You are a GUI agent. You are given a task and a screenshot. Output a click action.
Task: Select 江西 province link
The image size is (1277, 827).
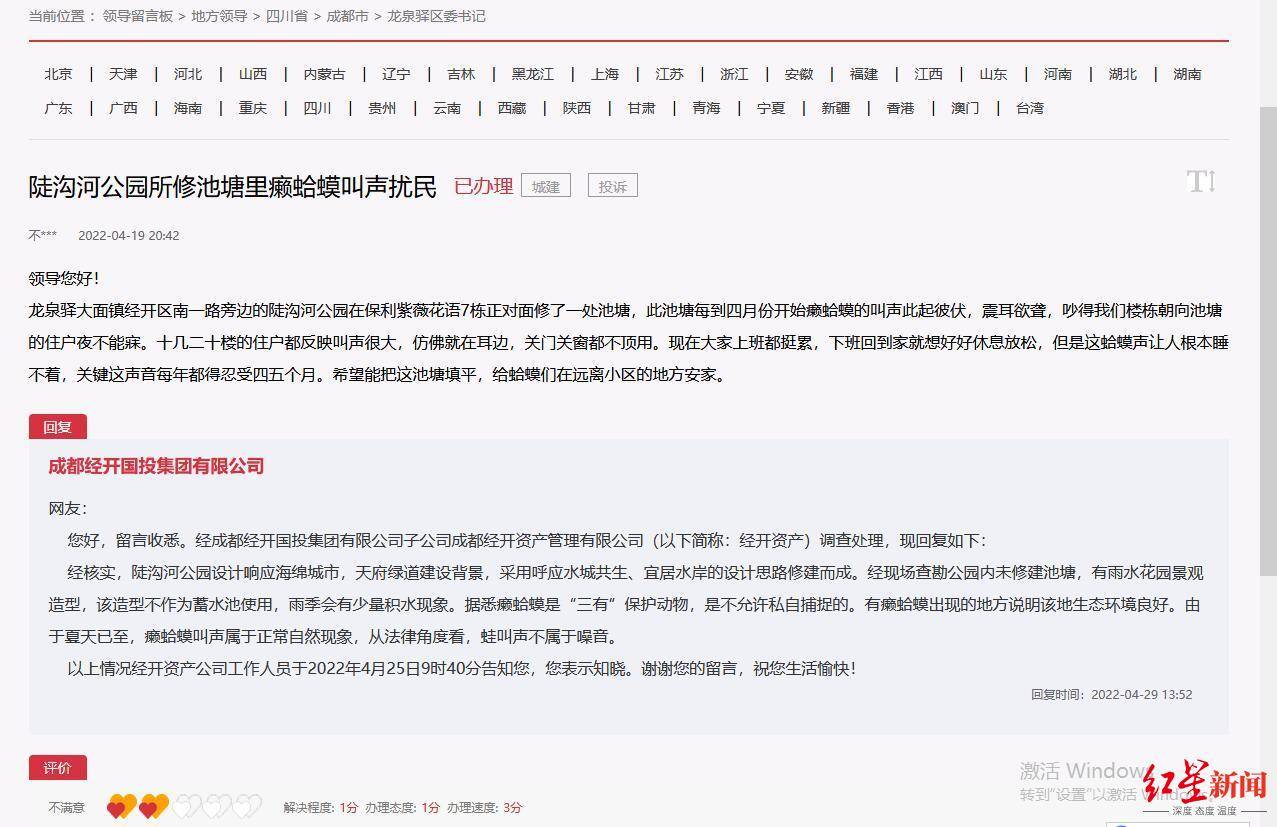[x=929, y=74]
